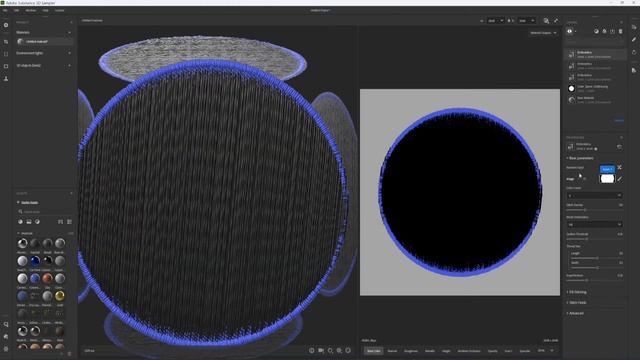
Task: Click the blue Random seed button
Action: point(607,169)
